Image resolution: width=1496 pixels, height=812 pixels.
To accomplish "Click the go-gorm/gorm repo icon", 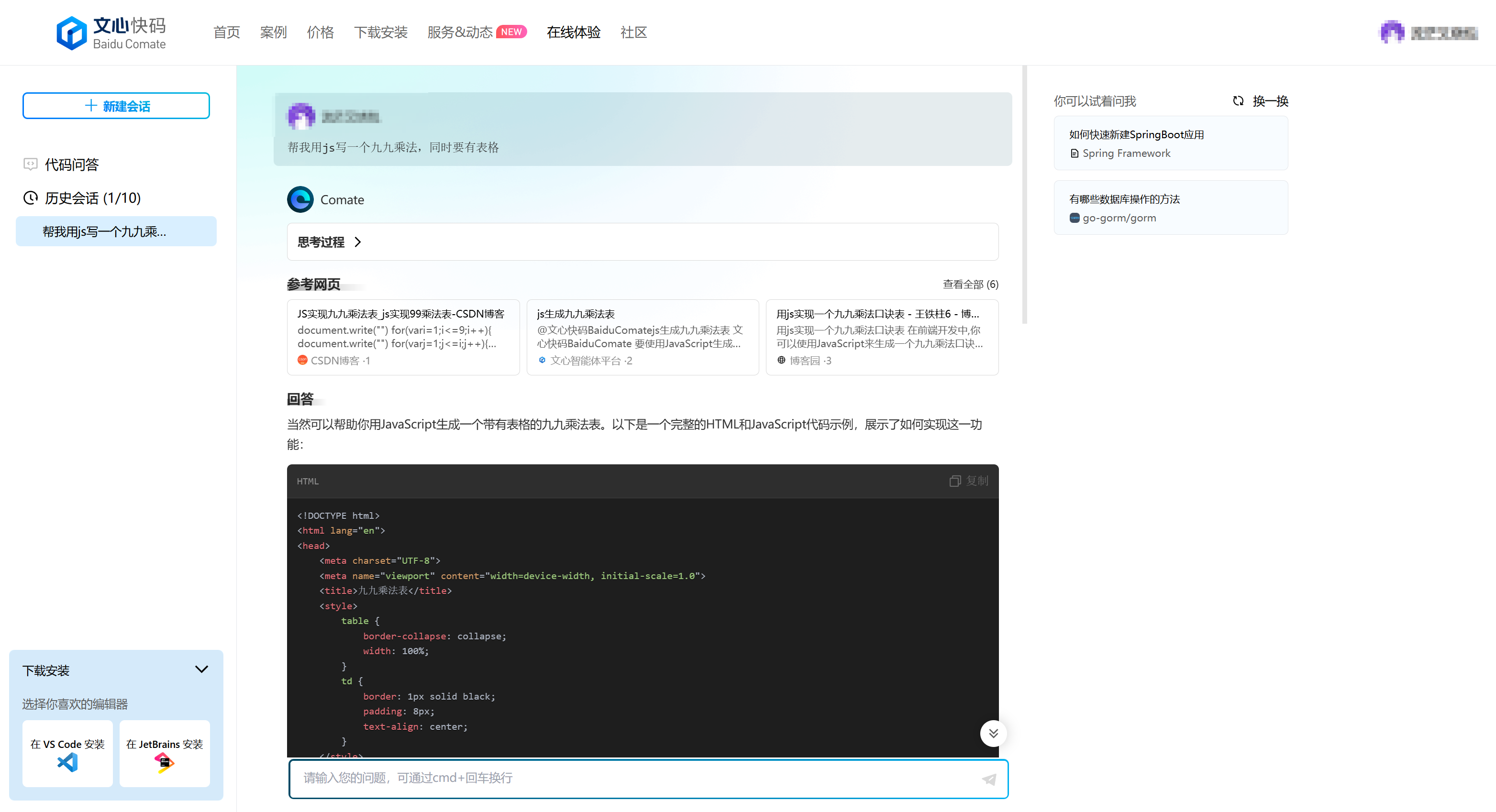I will click(x=1075, y=218).
